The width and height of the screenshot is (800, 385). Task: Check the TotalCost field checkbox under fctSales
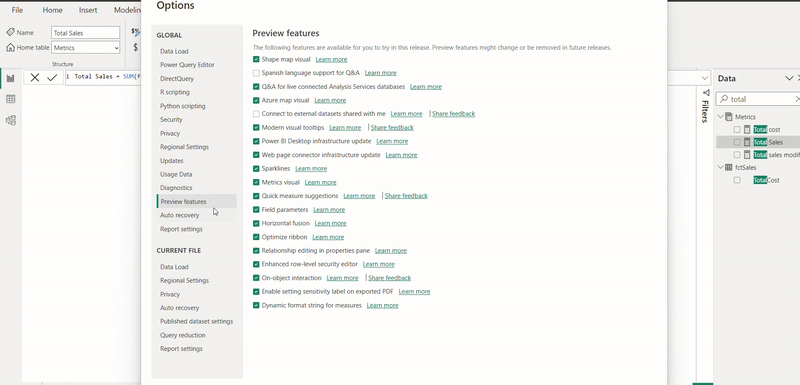point(737,180)
